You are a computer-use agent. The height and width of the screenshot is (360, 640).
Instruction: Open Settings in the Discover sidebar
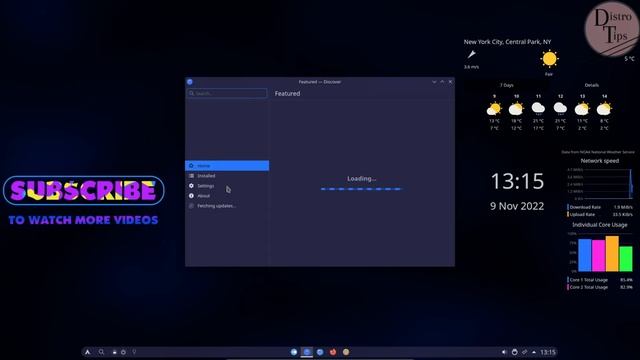coord(227,186)
